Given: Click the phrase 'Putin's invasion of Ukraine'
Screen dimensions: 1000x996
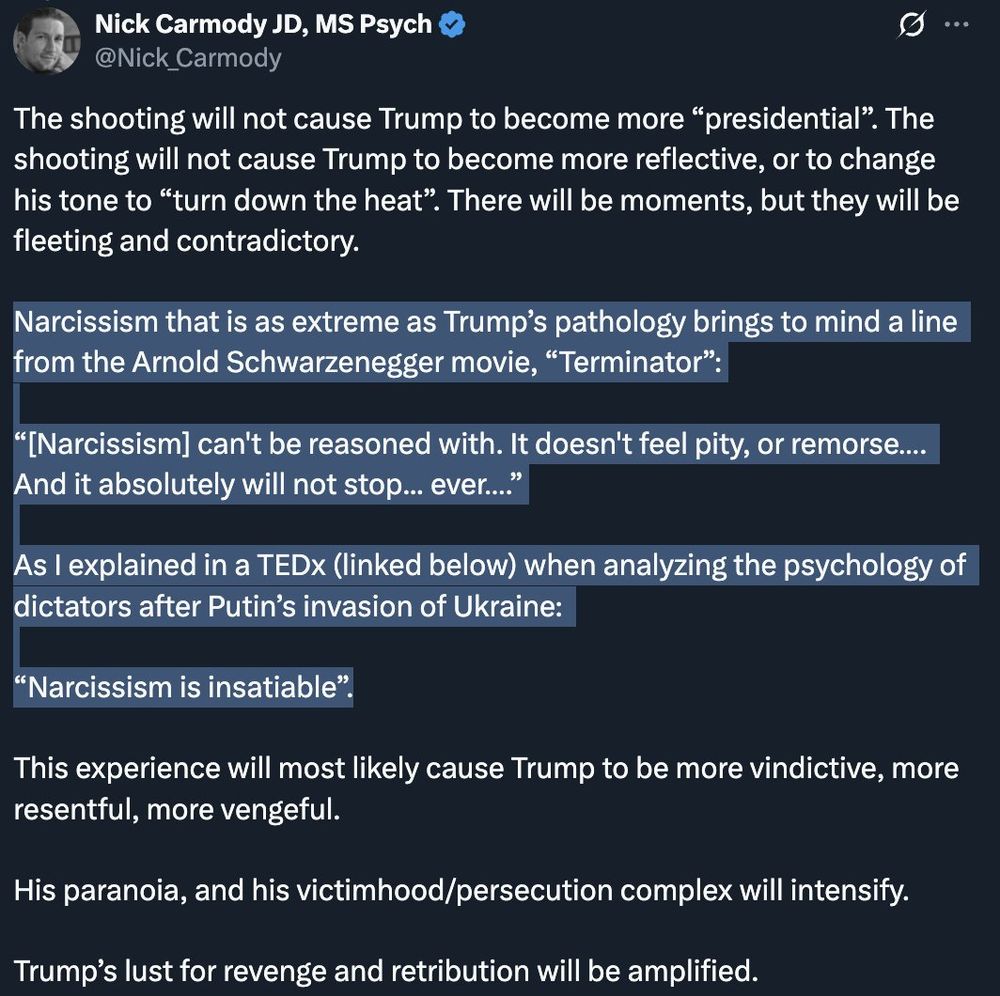Looking at the screenshot, I should tap(385, 606).
